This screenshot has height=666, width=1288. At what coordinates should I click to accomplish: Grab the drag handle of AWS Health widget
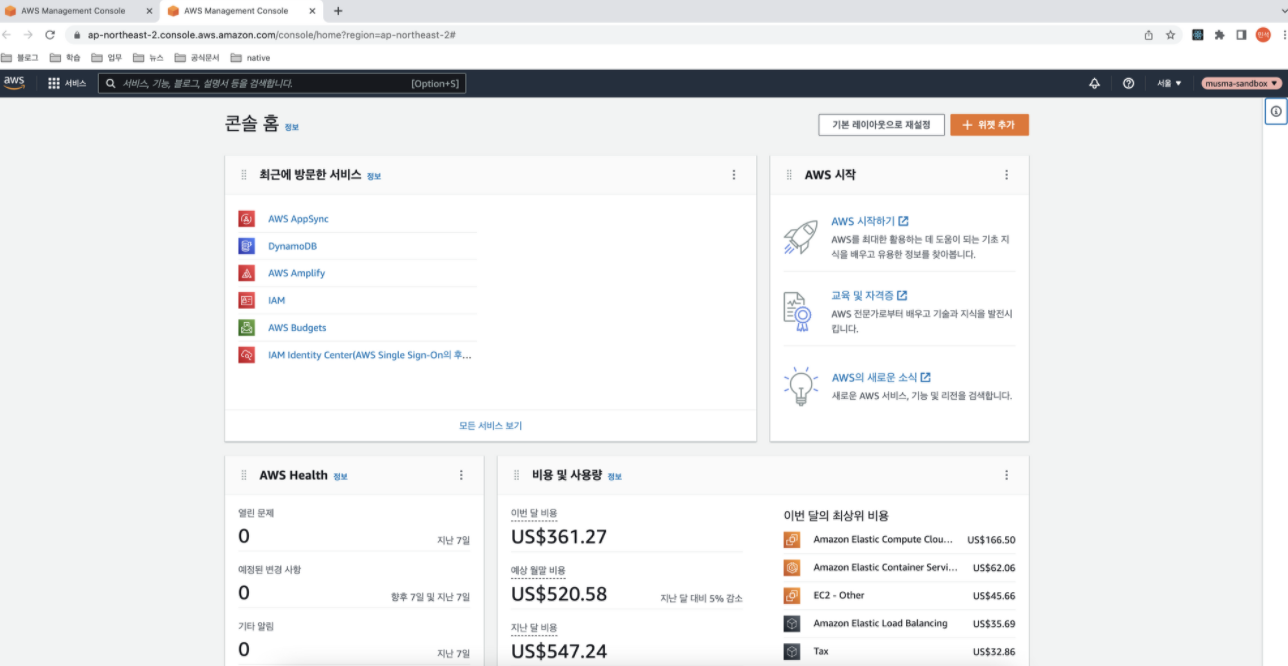(244, 475)
